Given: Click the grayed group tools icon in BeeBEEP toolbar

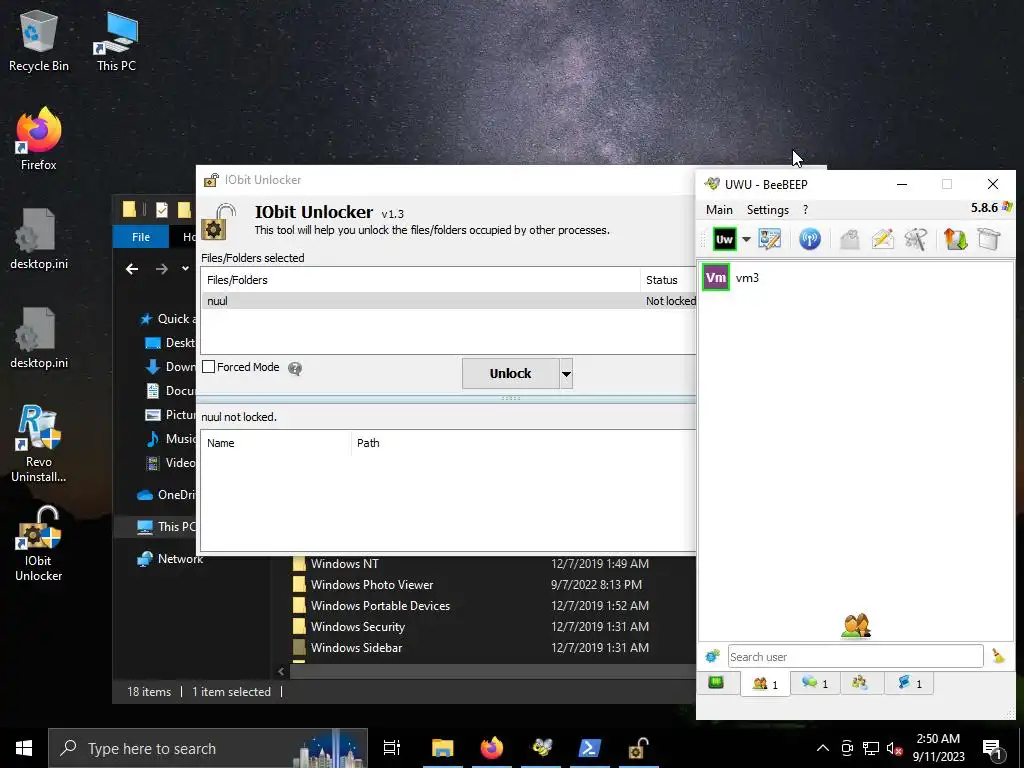Looking at the screenshot, I should tap(916, 239).
